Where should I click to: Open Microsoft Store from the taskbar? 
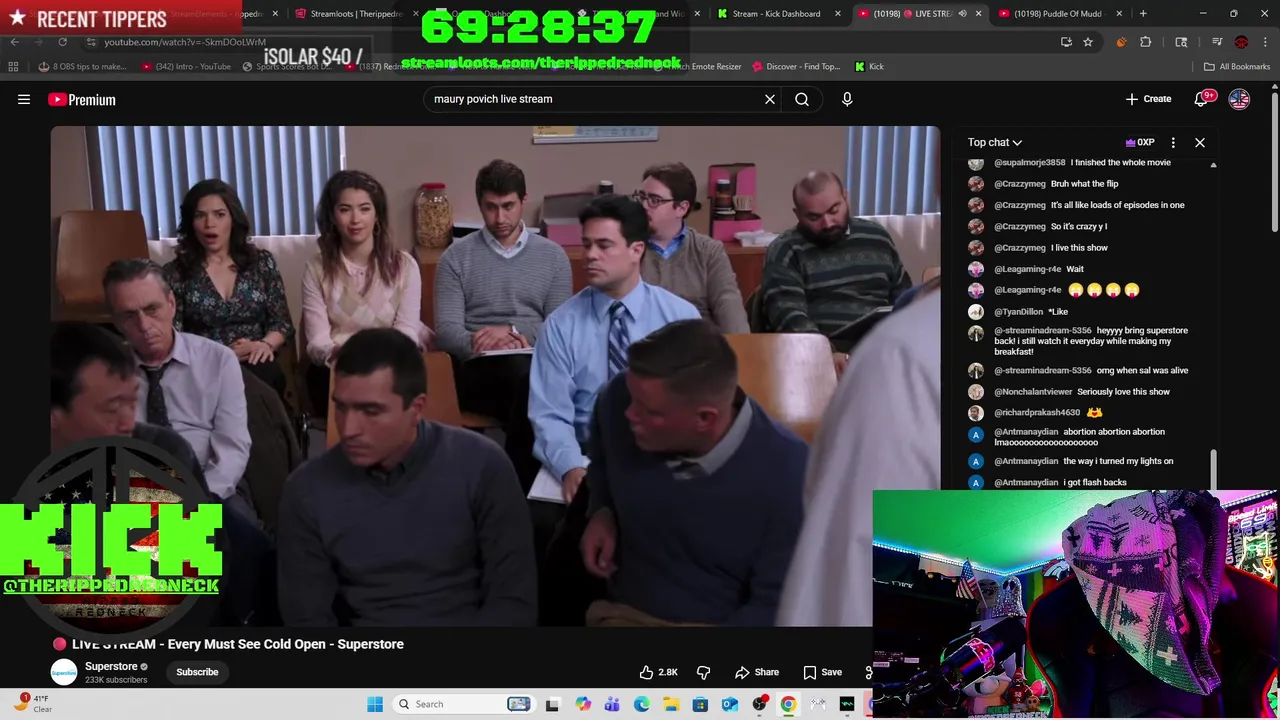pyautogui.click(x=701, y=704)
